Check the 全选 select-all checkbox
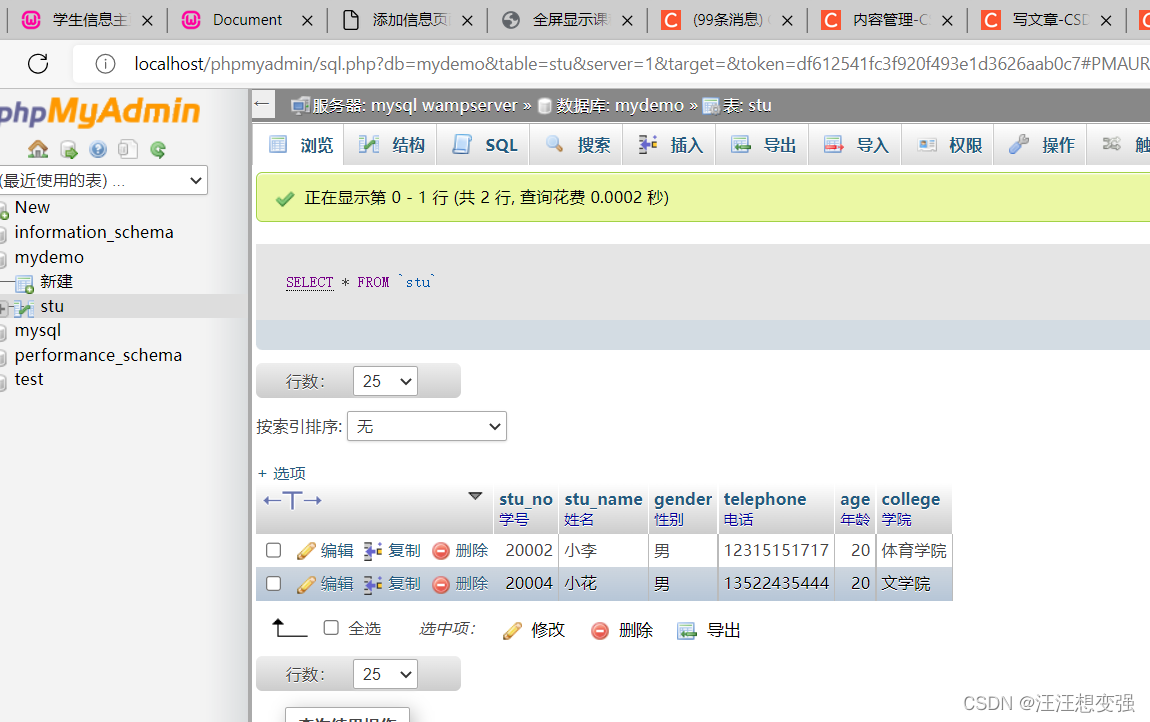 332,627
